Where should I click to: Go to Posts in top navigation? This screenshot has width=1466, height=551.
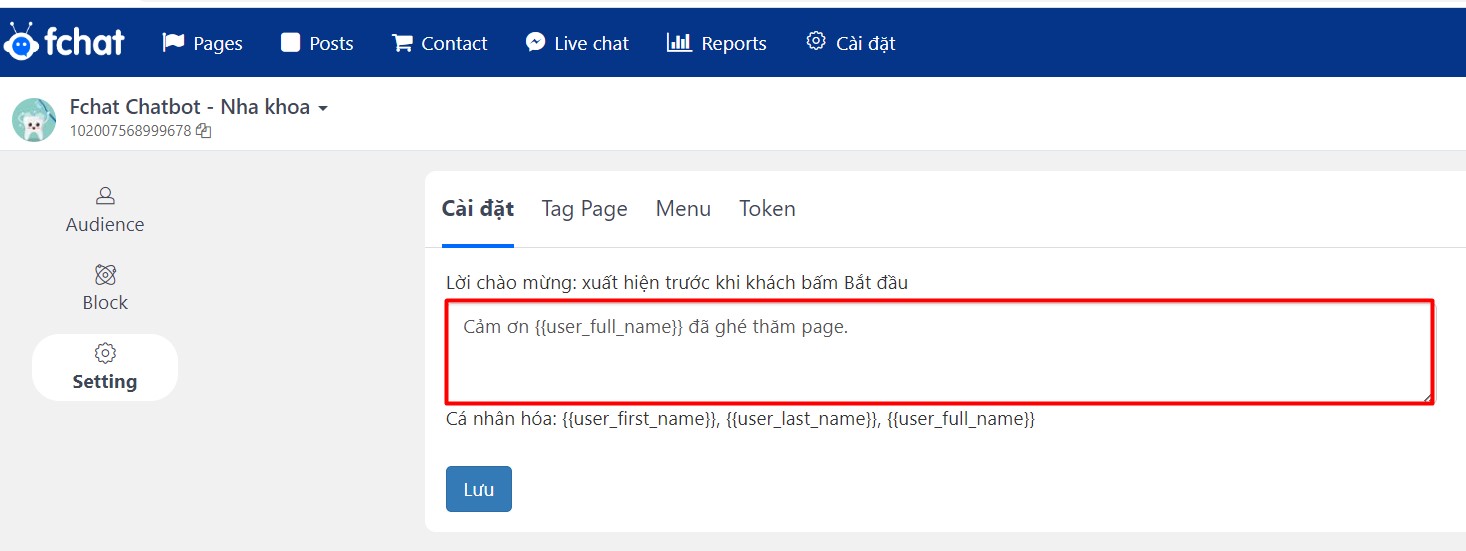click(317, 43)
